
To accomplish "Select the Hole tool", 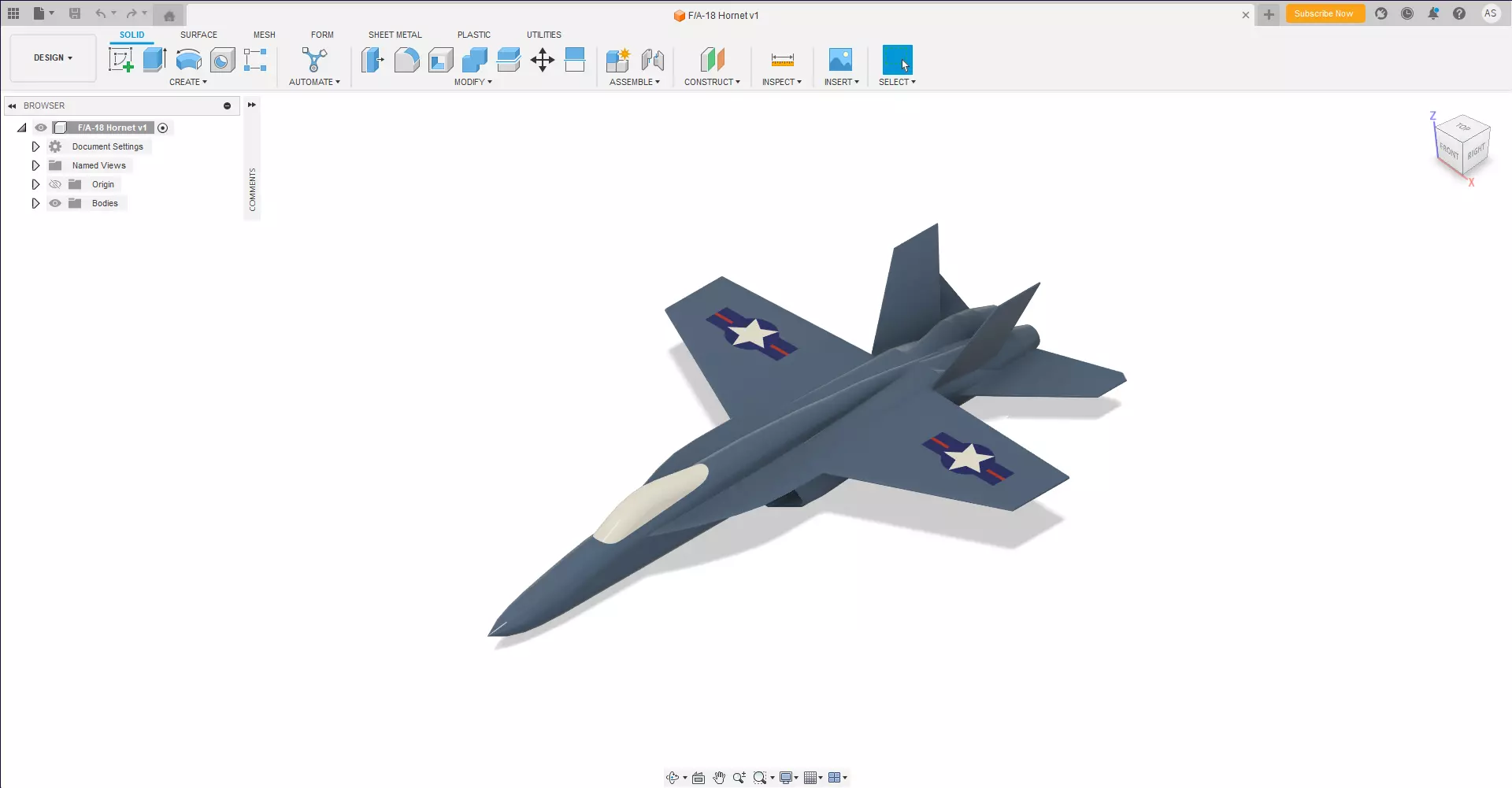I will pos(223,60).
